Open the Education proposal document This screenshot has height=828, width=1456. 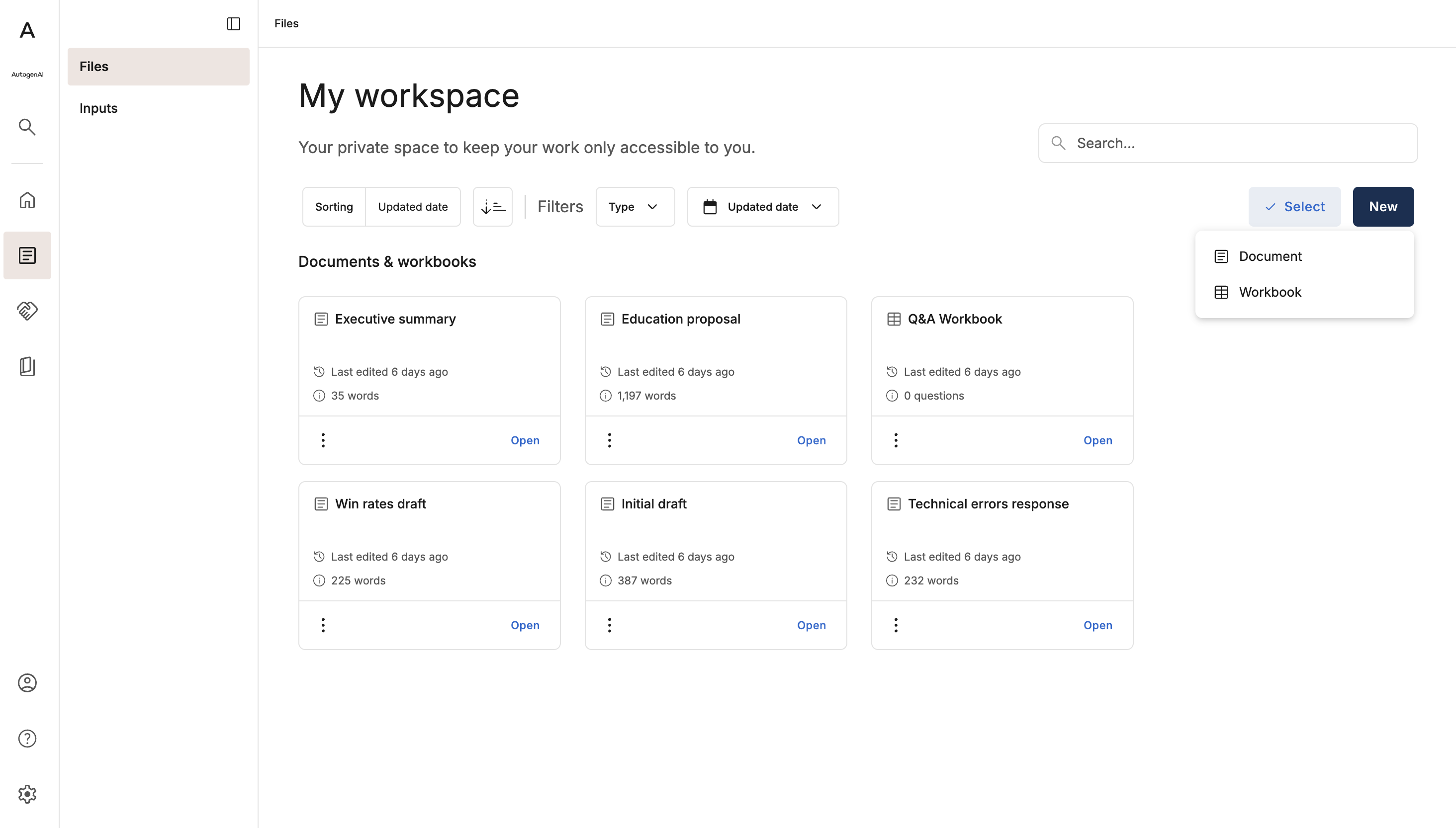(811, 440)
